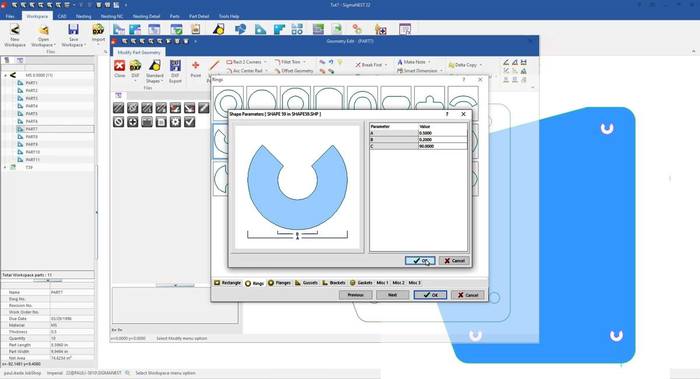Click the Save Workspace floppy icon
The width and height of the screenshot is (700, 379).
coord(73,30)
